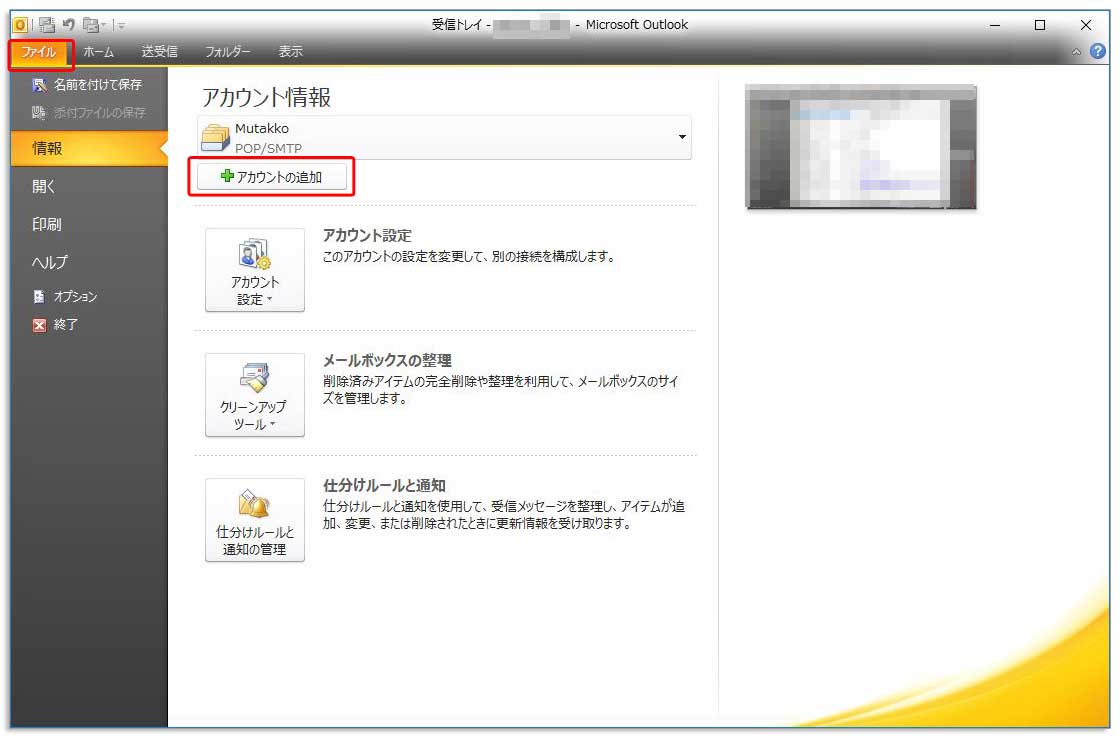Click the Outlook program icon top-left

click(x=20, y=24)
